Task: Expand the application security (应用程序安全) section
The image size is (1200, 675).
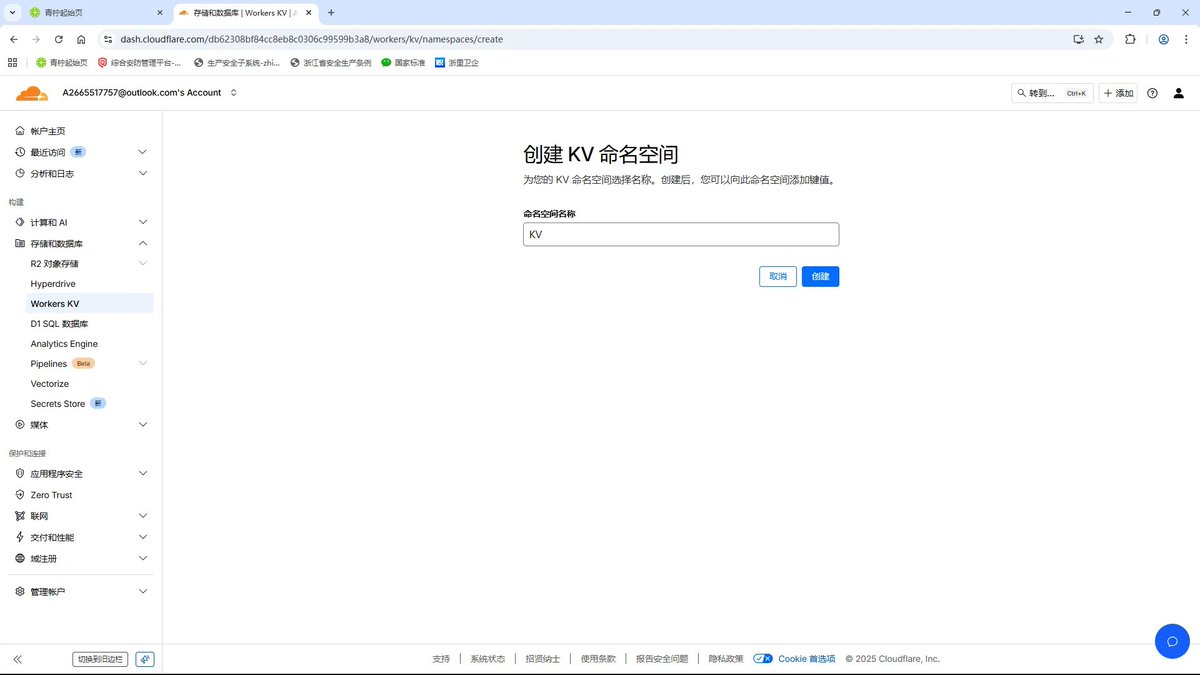Action: 142,473
